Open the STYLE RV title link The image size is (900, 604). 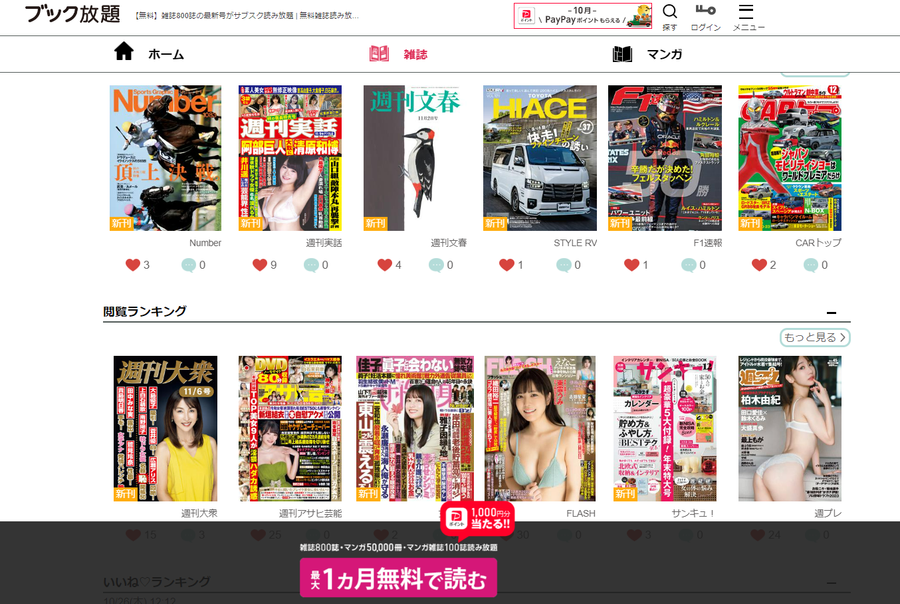(575, 243)
